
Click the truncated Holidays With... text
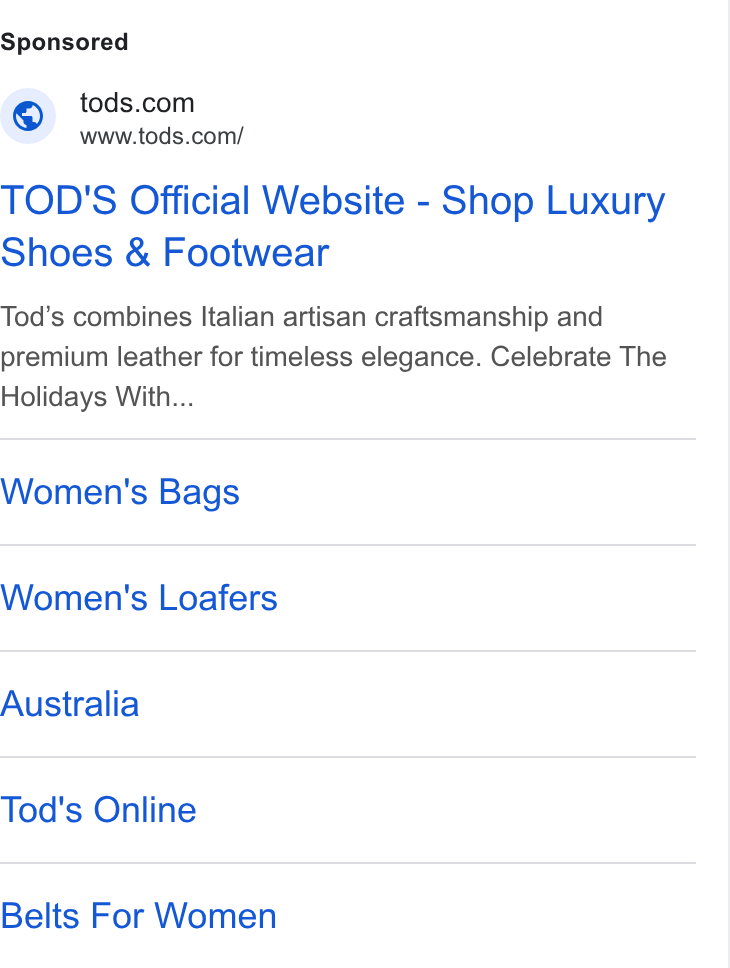(x=97, y=396)
